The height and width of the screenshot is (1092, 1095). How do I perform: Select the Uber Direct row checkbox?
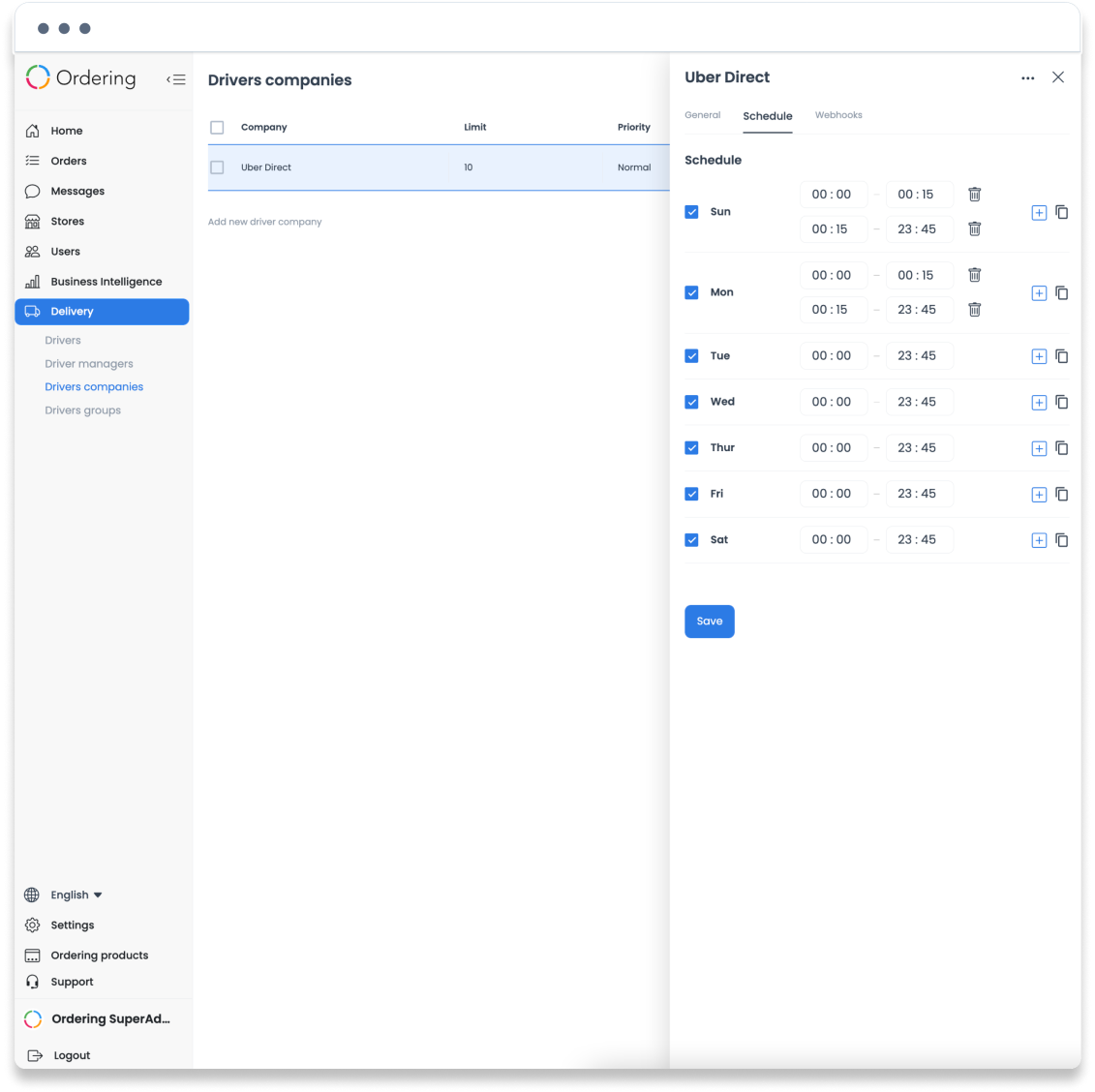(x=217, y=167)
